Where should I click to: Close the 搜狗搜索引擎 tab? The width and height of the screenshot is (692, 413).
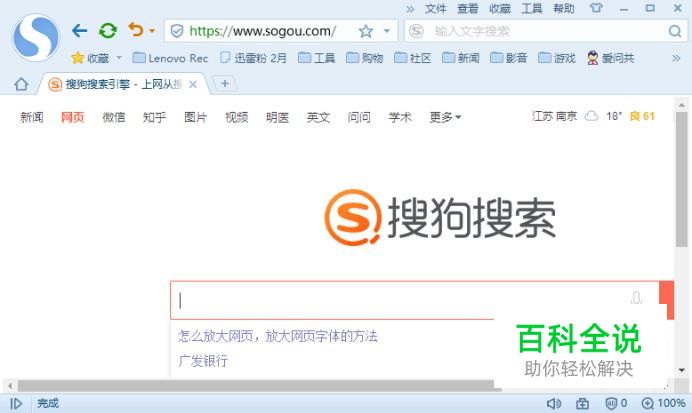click(x=193, y=84)
